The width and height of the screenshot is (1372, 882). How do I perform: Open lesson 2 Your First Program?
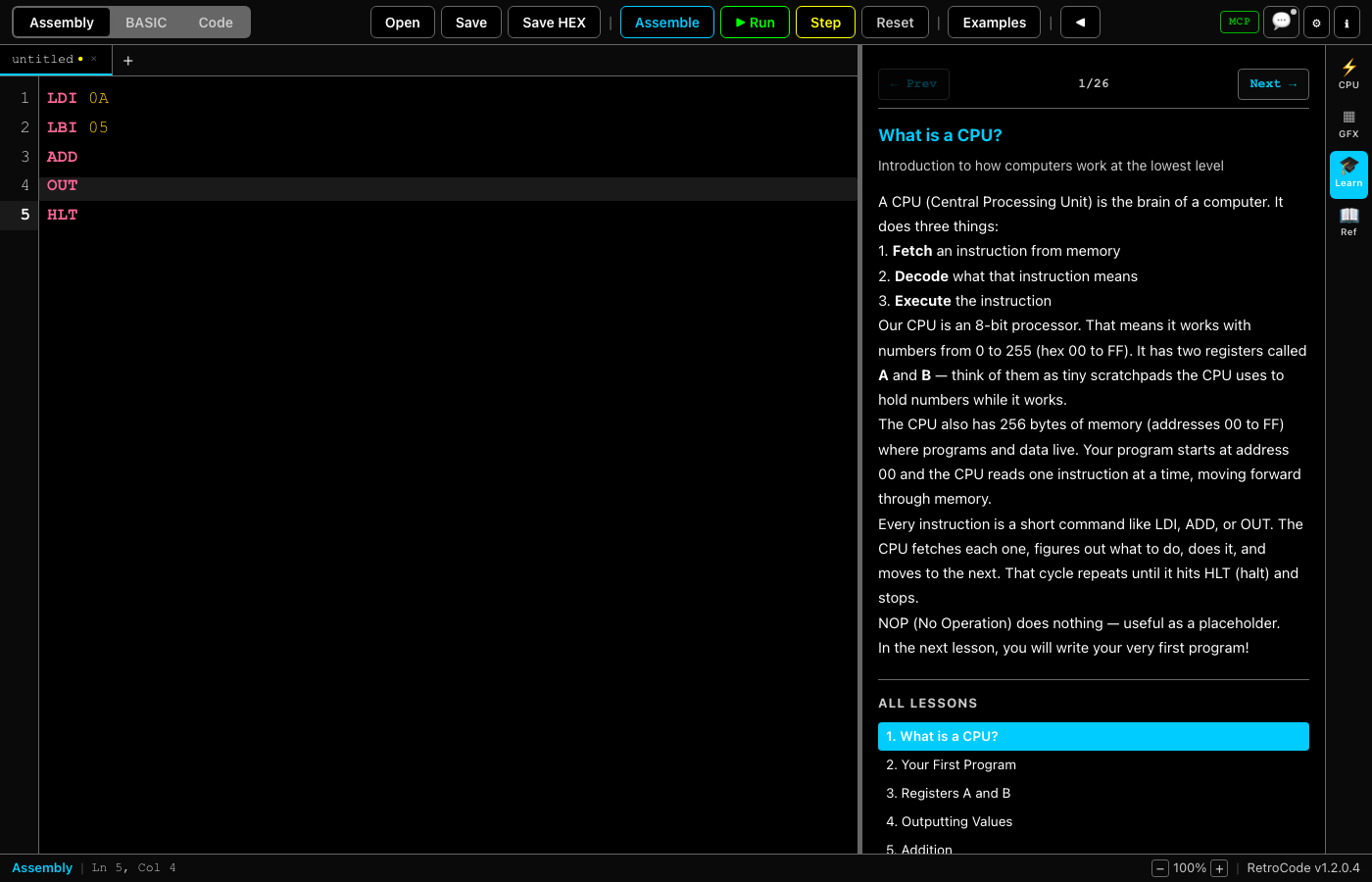[x=951, y=764]
